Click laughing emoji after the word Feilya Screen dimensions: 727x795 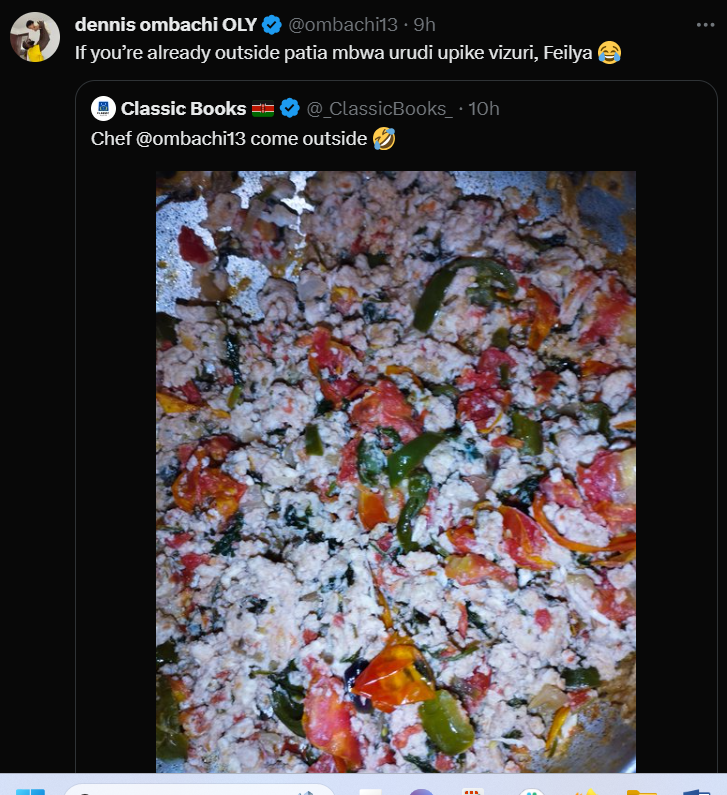point(609,52)
